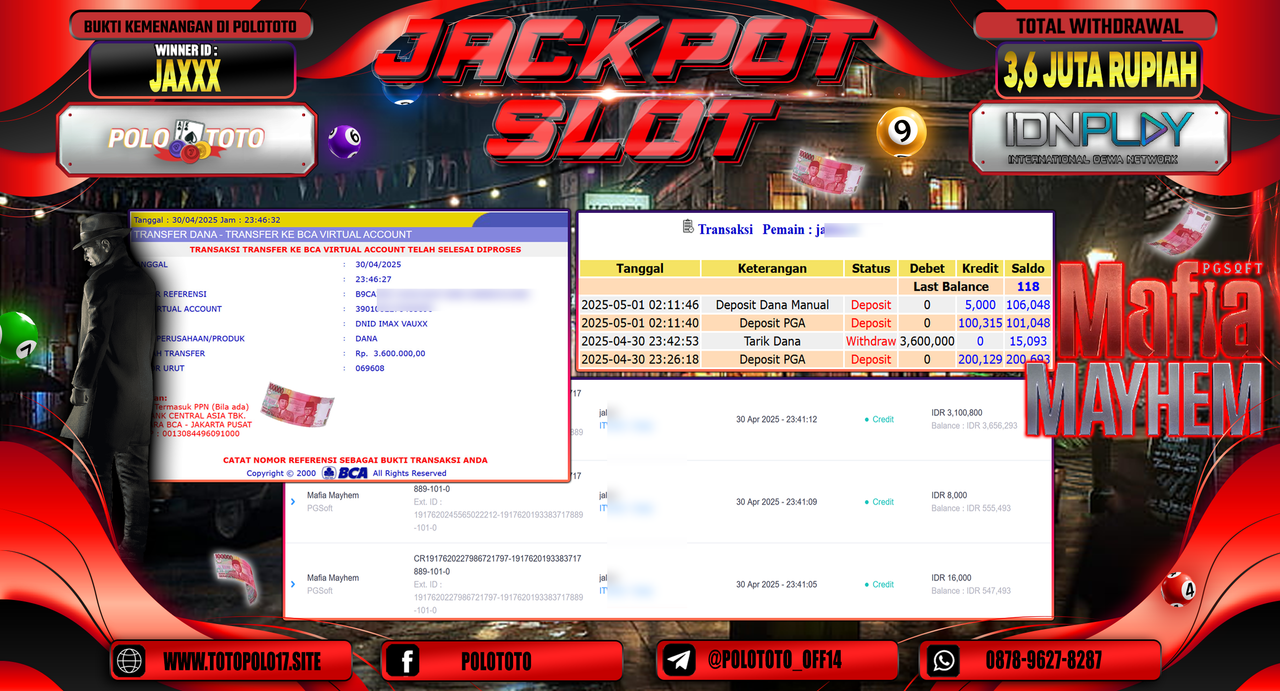The image size is (1280, 691).
Task: Click the Status column header
Action: [x=871, y=268]
